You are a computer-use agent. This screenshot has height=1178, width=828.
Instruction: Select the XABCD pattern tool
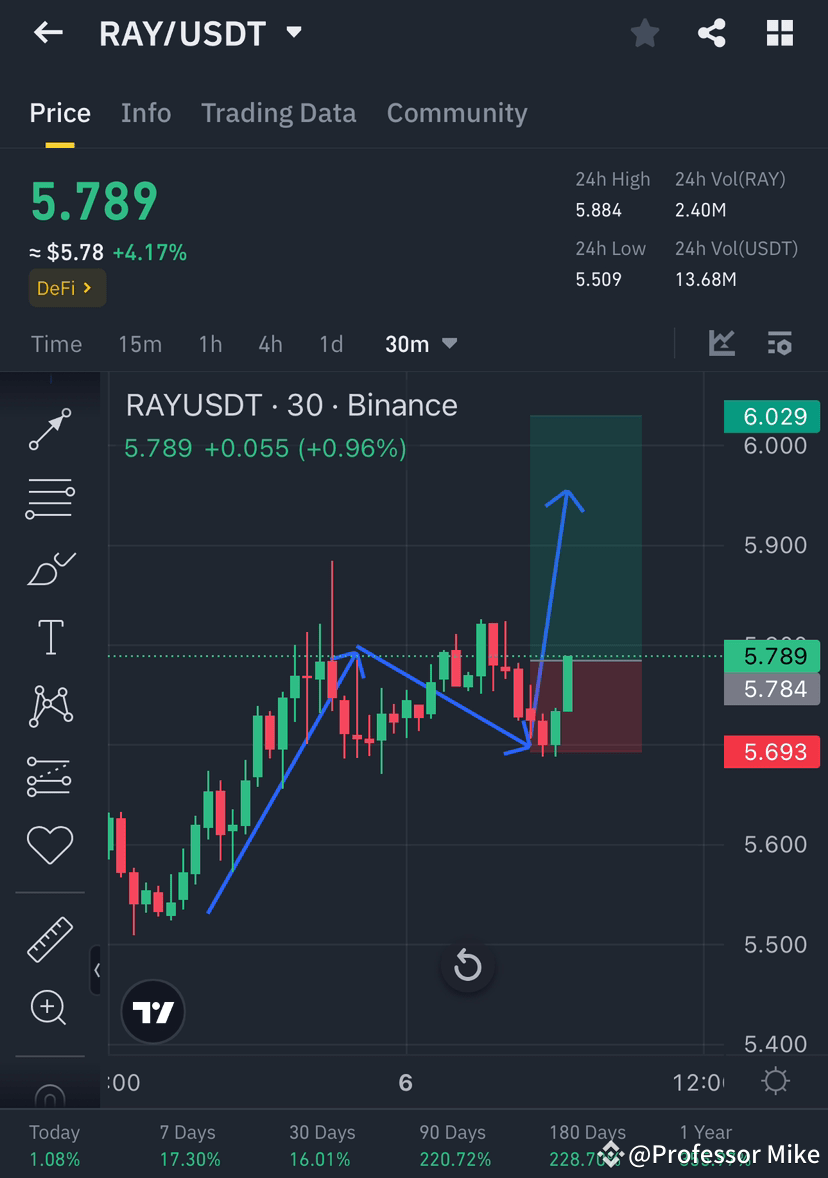click(x=48, y=706)
